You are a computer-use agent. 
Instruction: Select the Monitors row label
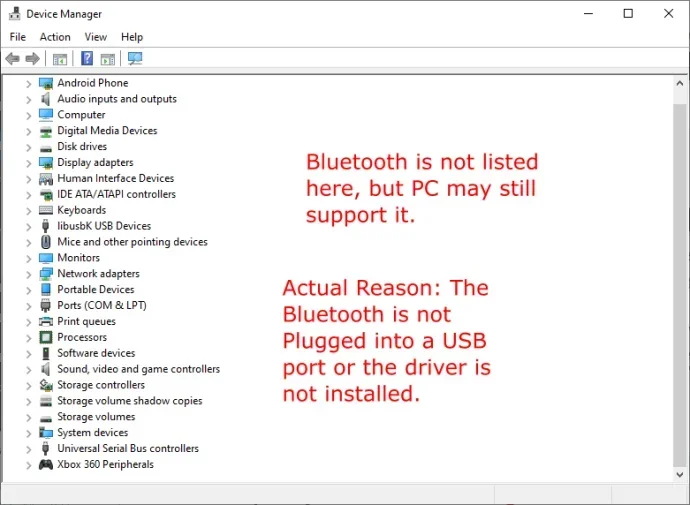pos(79,258)
